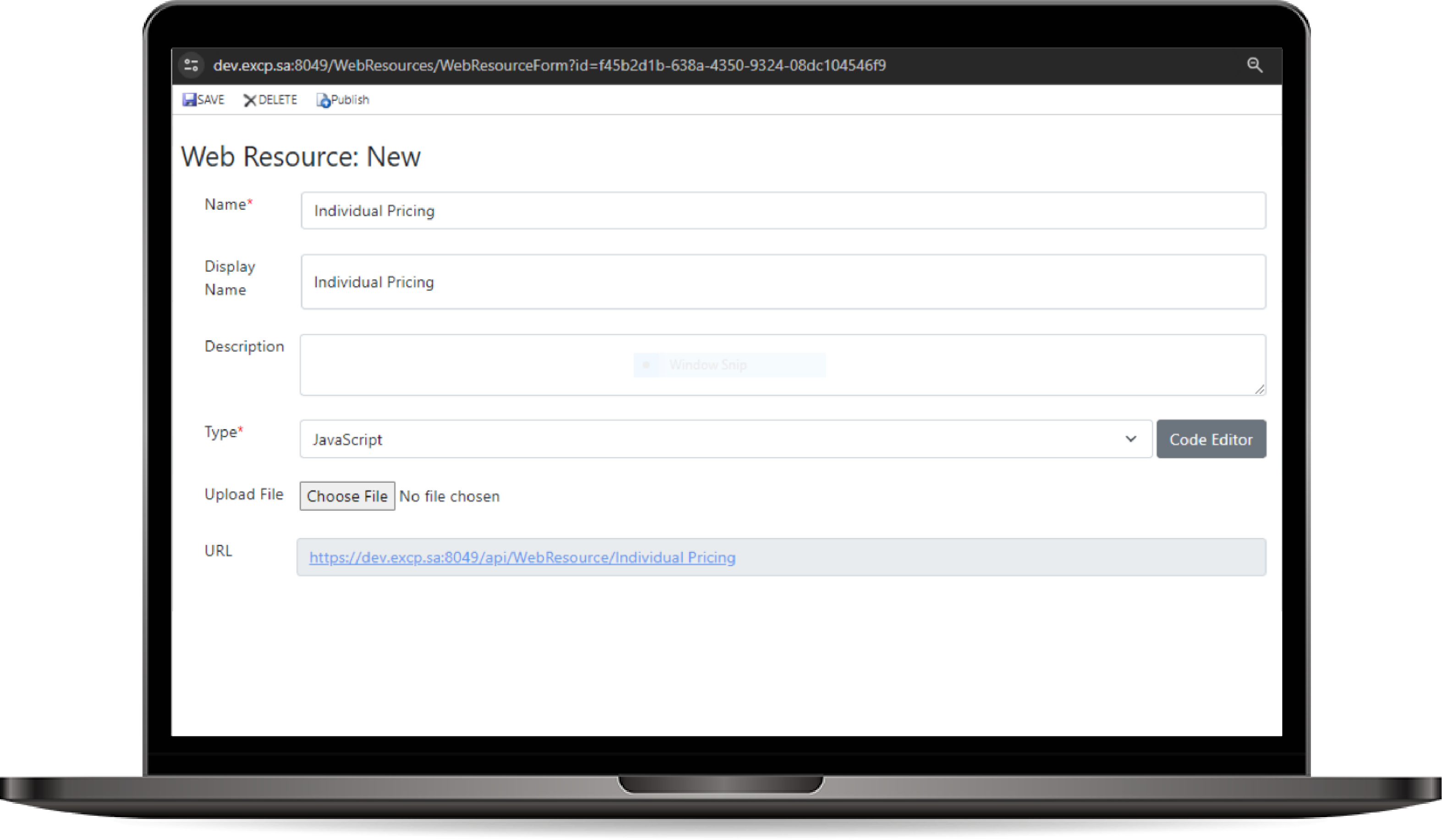Open the Code Editor
The height and width of the screenshot is (840, 1442).
pyautogui.click(x=1211, y=439)
